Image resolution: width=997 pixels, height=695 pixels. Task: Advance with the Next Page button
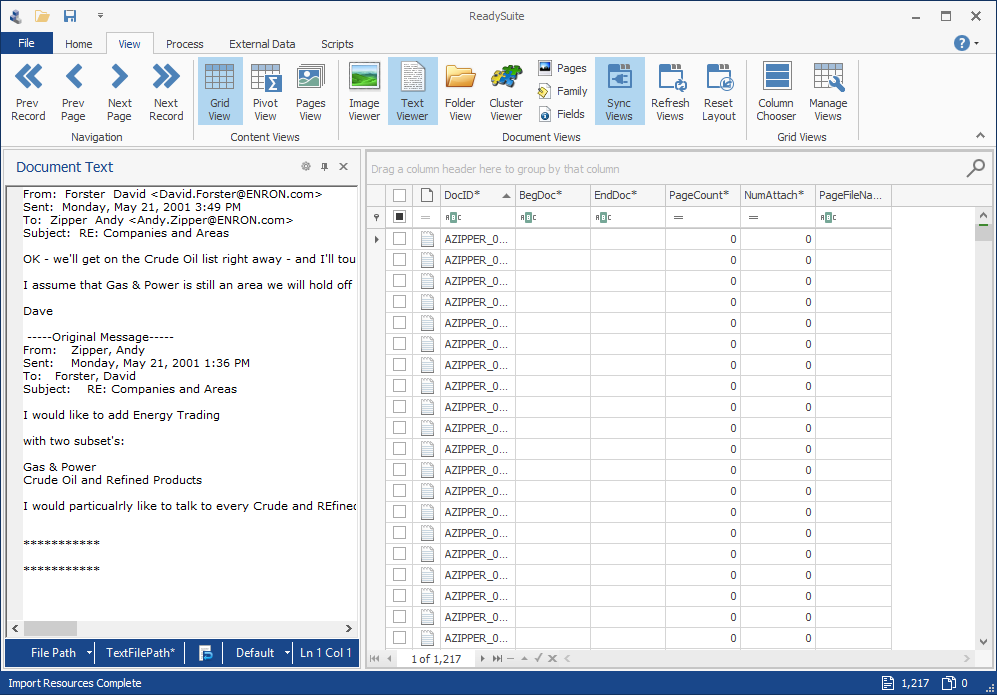119,92
